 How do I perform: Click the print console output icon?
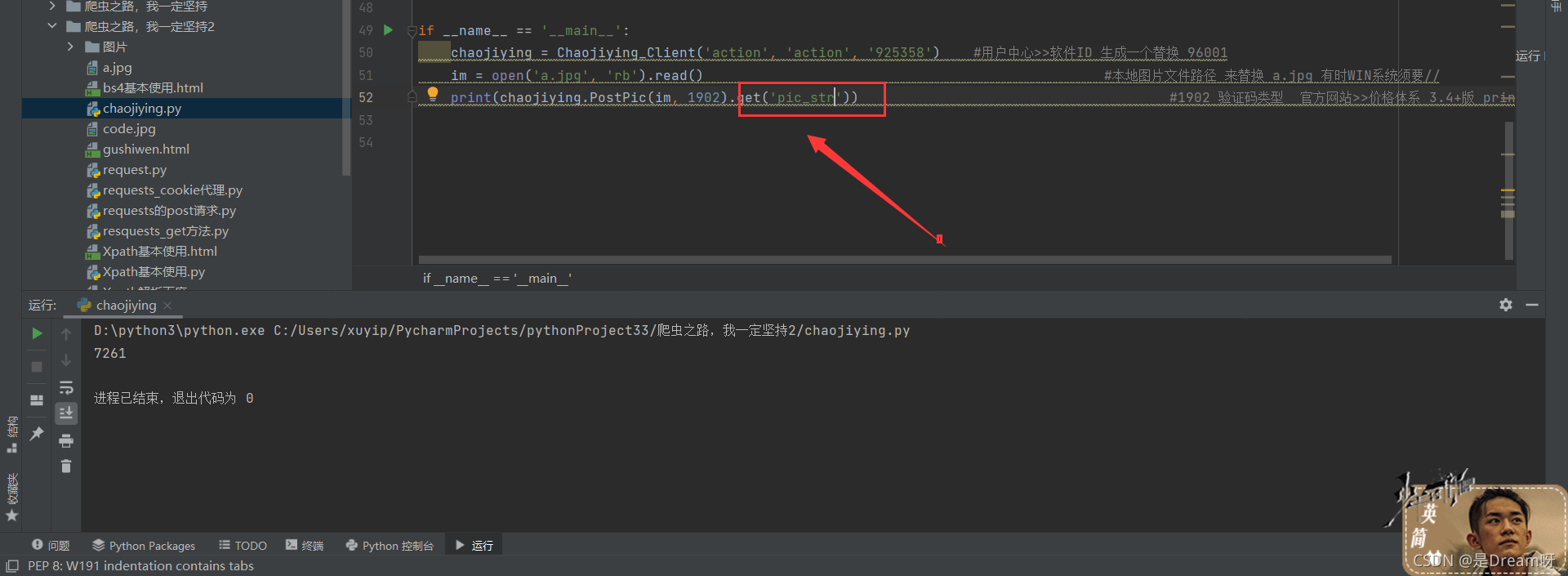(66, 441)
